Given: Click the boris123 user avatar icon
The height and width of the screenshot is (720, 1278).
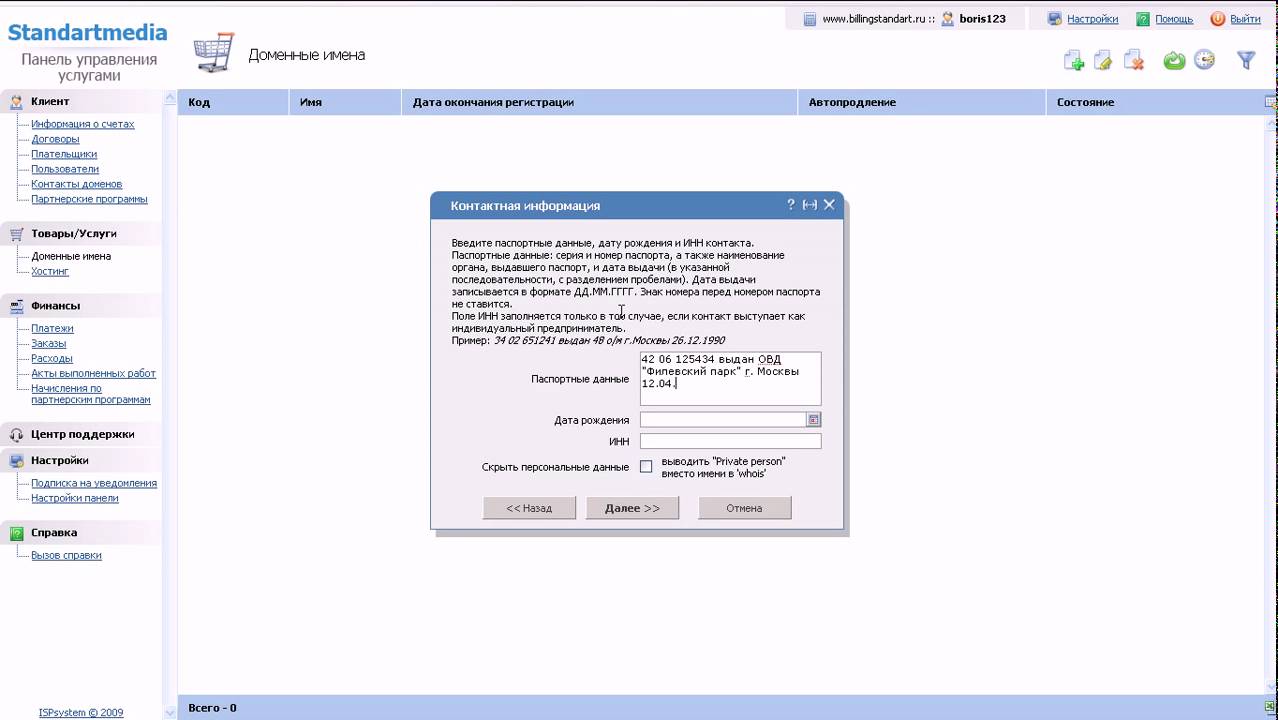Looking at the screenshot, I should 948,19.
